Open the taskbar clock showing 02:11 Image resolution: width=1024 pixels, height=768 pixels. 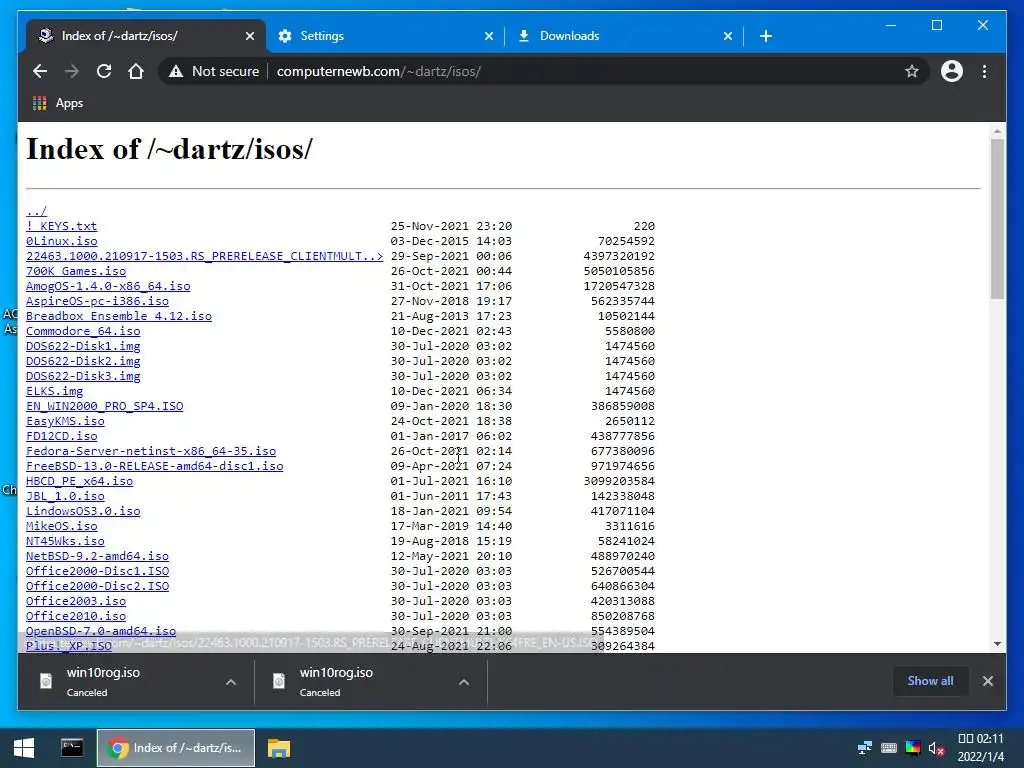(980, 748)
